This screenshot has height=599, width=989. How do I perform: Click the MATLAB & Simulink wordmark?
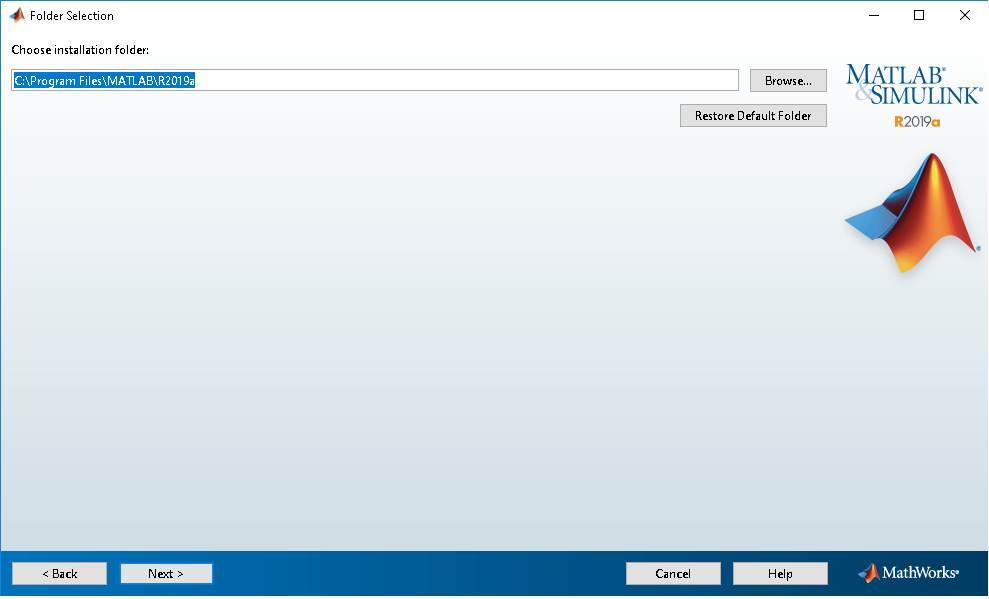pos(896,85)
